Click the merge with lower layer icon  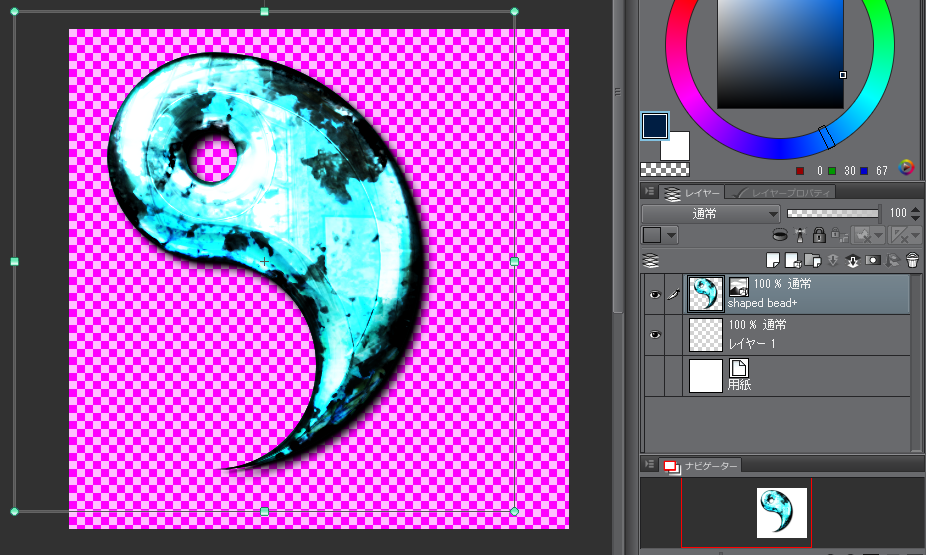pyautogui.click(x=853, y=260)
